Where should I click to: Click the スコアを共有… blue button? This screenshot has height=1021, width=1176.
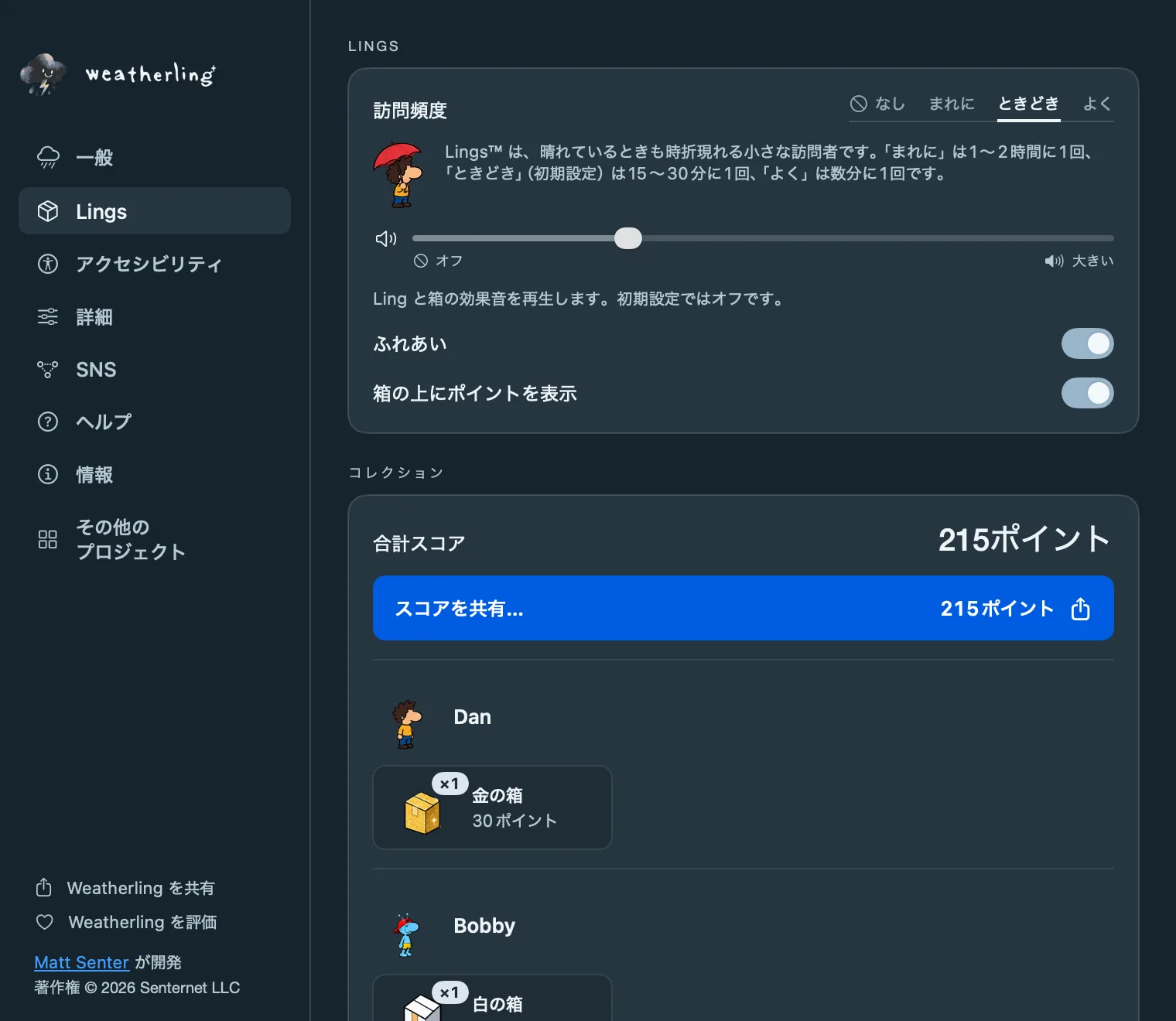coord(744,608)
